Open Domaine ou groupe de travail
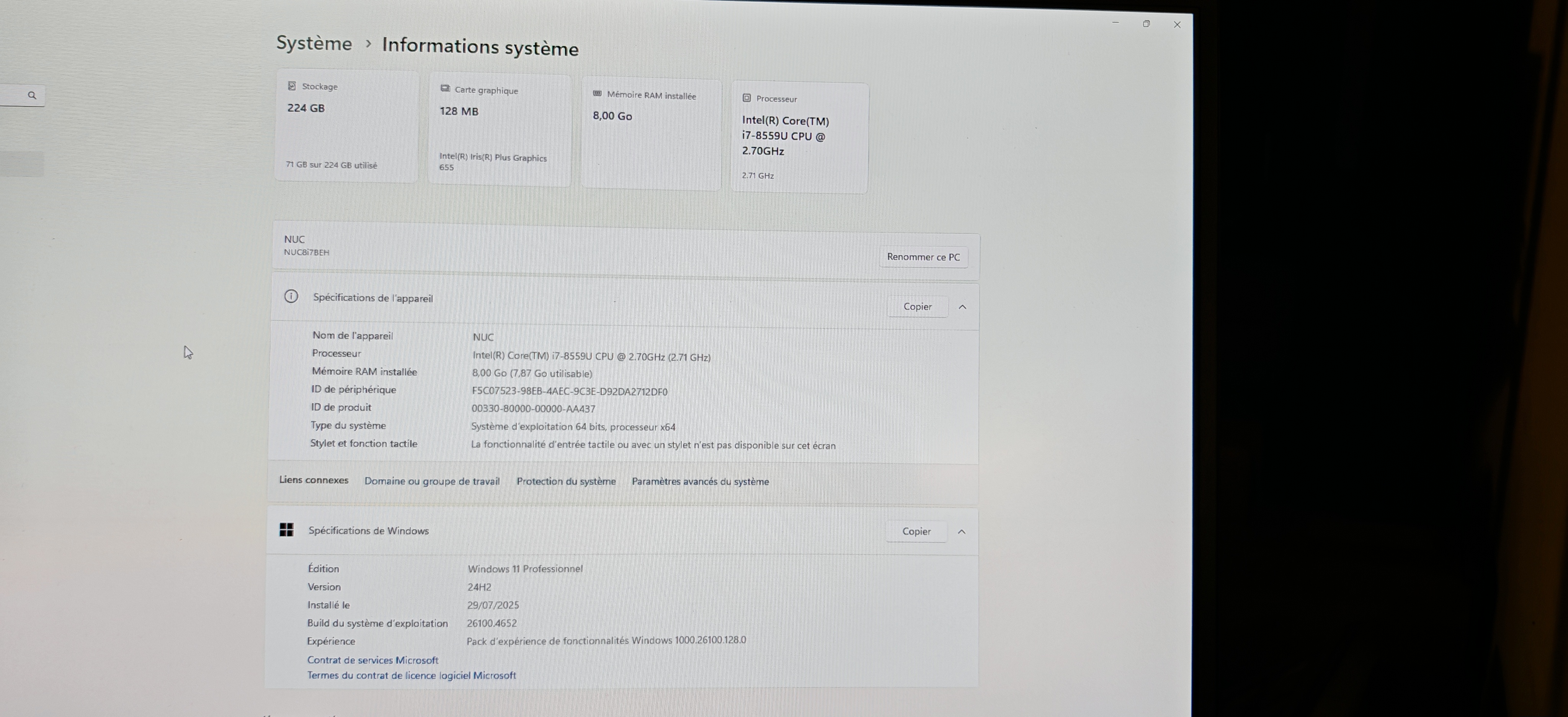This screenshot has height=717, width=1568. click(431, 481)
